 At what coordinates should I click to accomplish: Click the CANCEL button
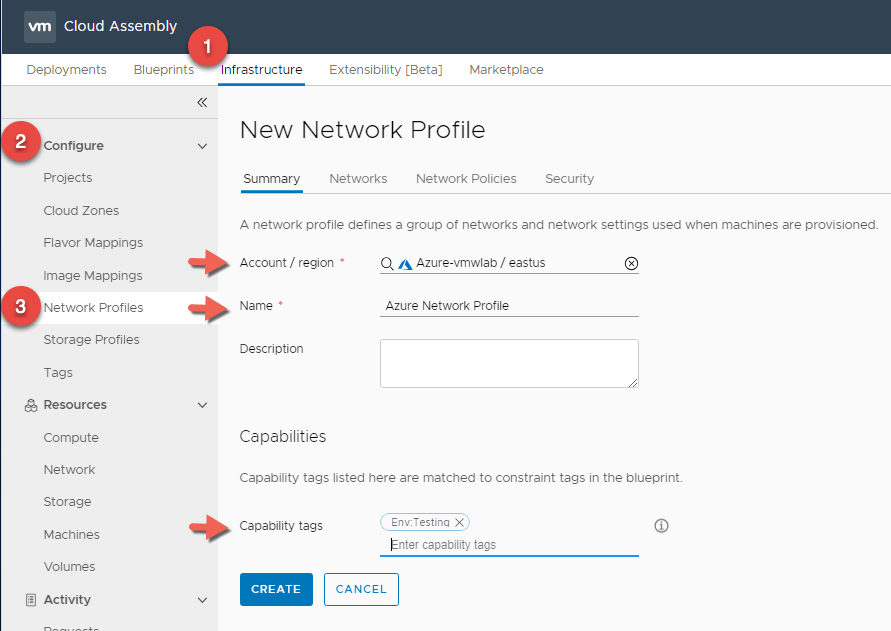tap(361, 589)
